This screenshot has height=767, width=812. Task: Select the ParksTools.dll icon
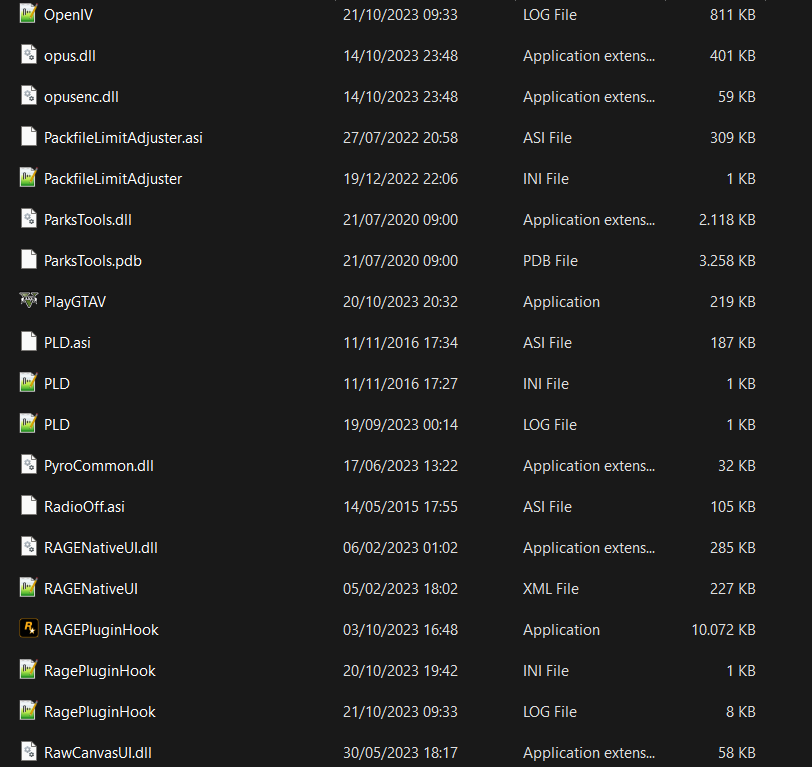tap(28, 219)
